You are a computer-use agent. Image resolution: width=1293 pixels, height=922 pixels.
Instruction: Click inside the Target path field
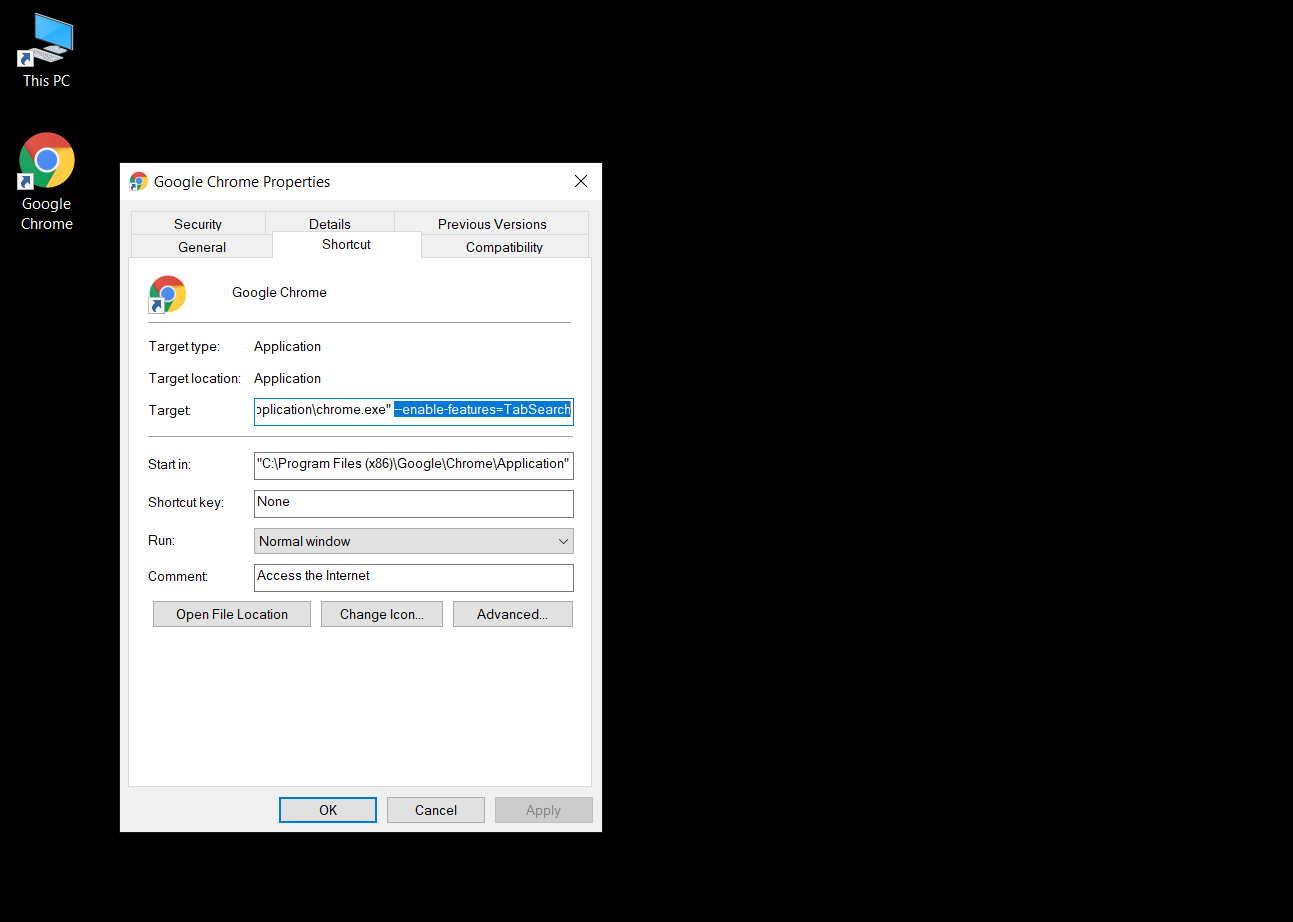[413, 411]
